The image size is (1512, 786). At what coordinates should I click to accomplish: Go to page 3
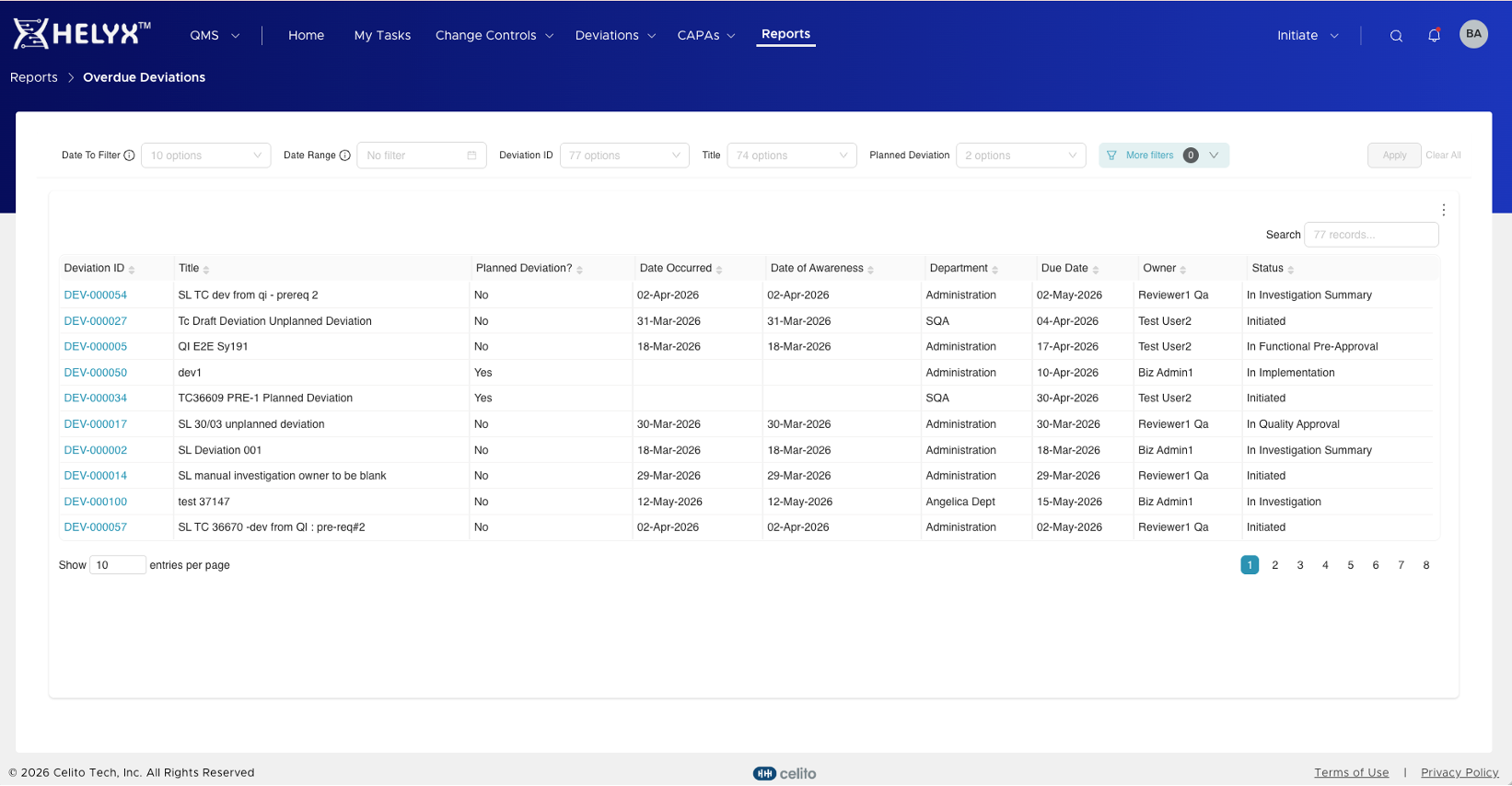click(1300, 565)
